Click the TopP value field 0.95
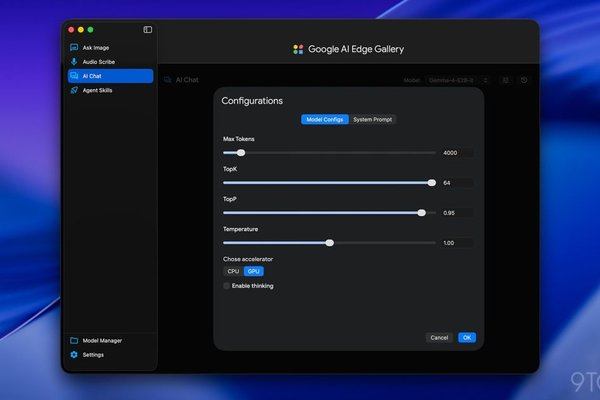Image resolution: width=600 pixels, height=400 pixels. point(457,213)
